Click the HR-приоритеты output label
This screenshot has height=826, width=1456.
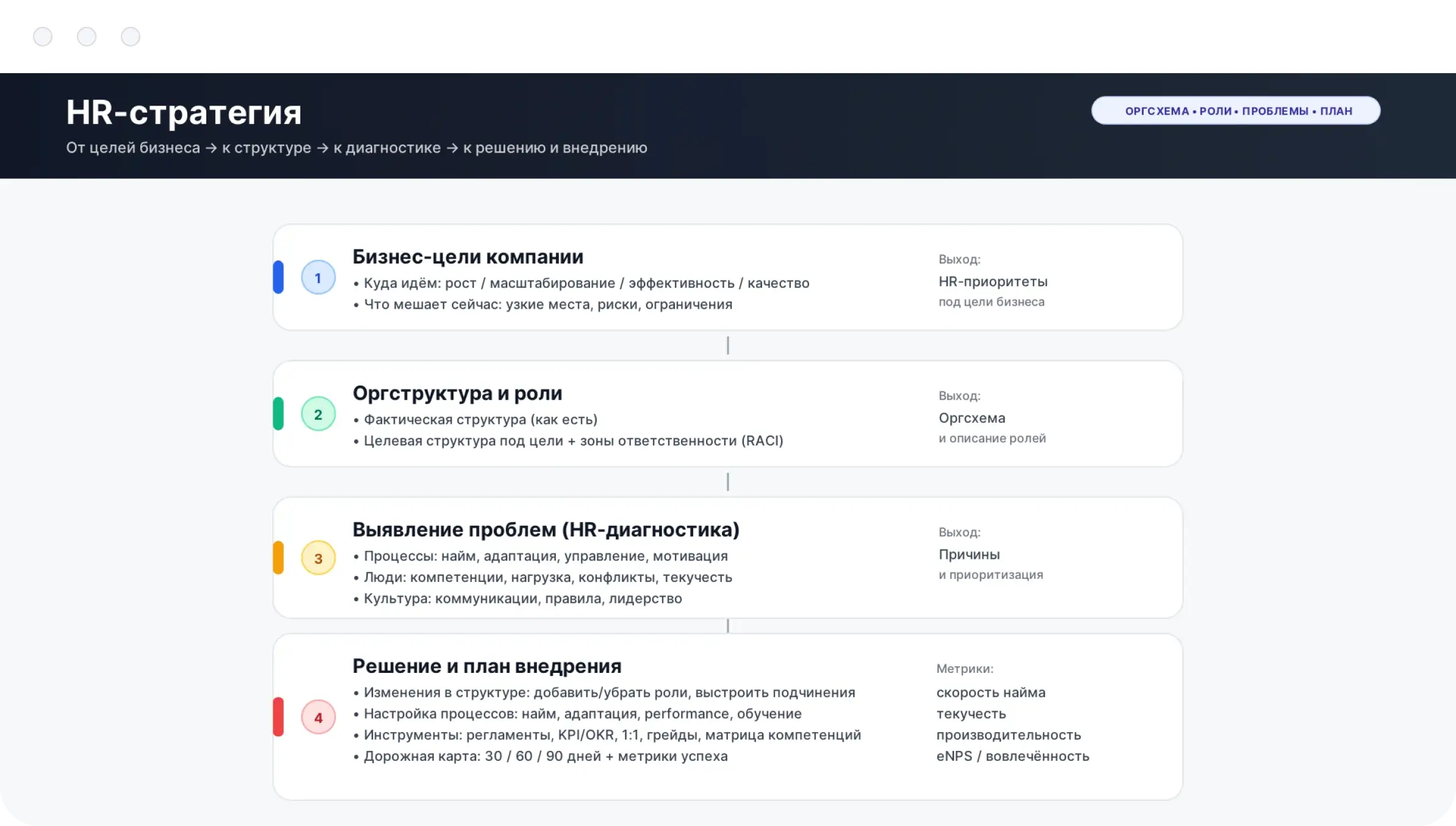992,282
